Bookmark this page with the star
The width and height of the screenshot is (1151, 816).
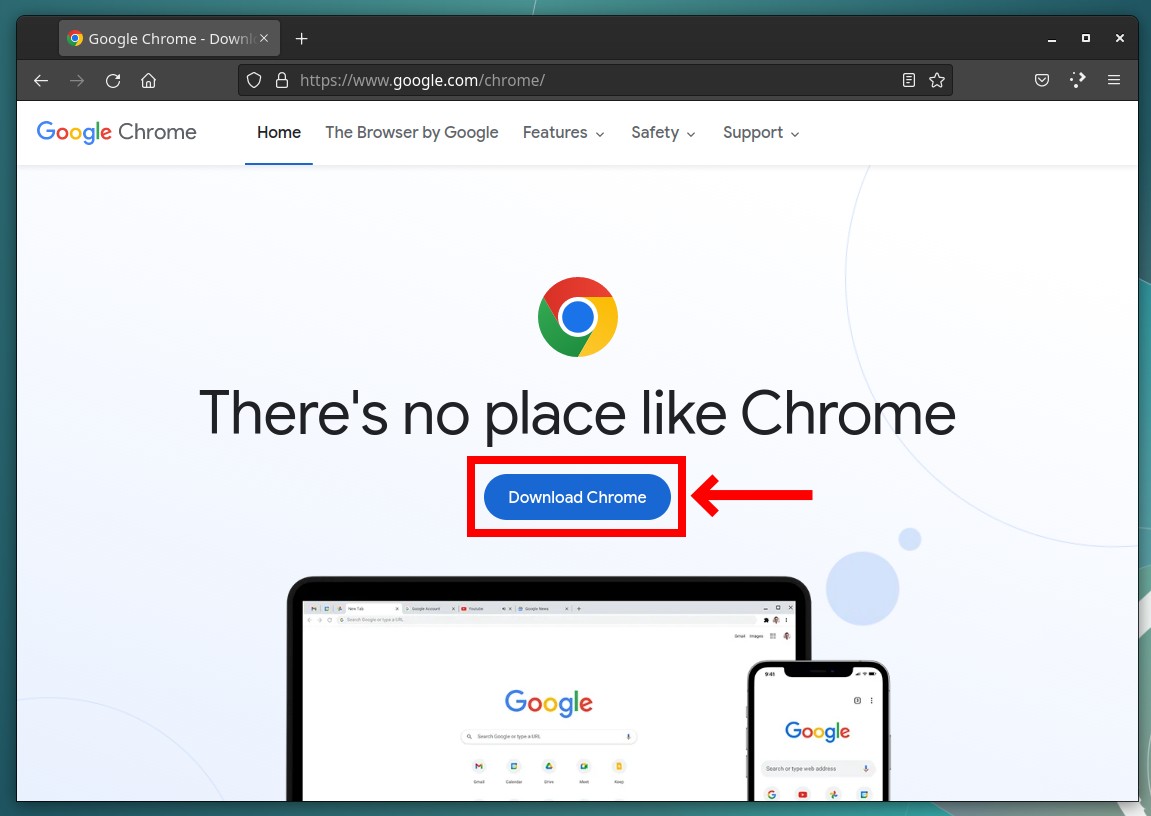(937, 80)
